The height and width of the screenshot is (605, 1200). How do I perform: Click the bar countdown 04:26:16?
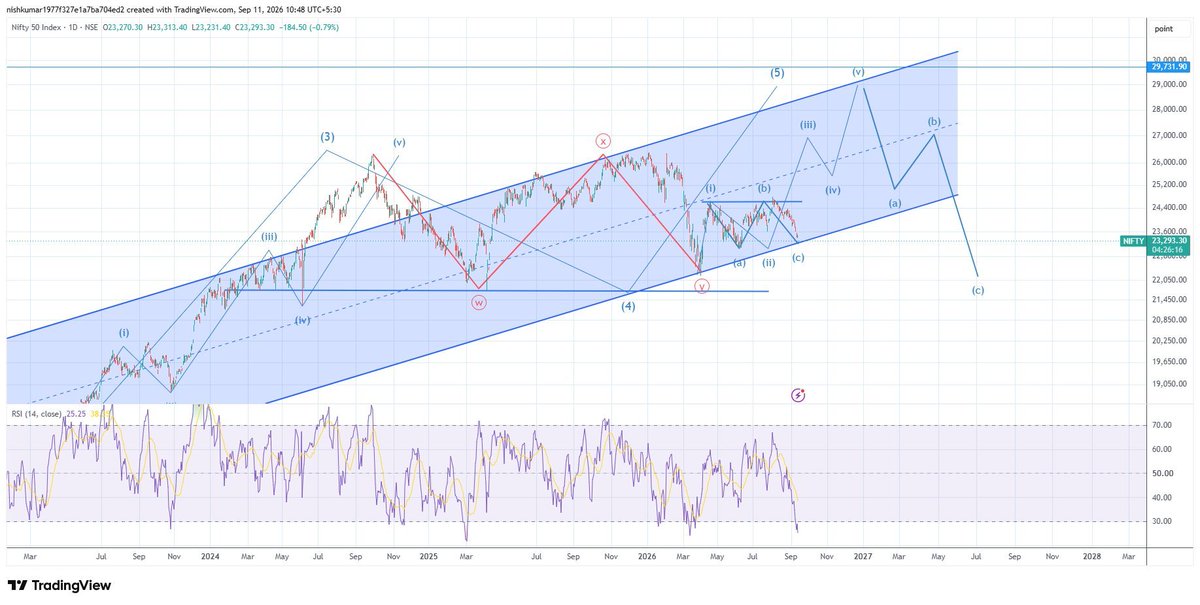(1165, 250)
